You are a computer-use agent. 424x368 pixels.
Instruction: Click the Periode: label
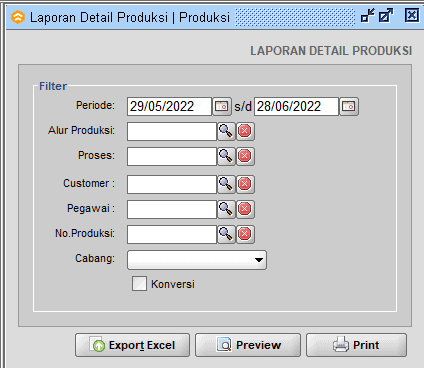pyautogui.click(x=95, y=105)
